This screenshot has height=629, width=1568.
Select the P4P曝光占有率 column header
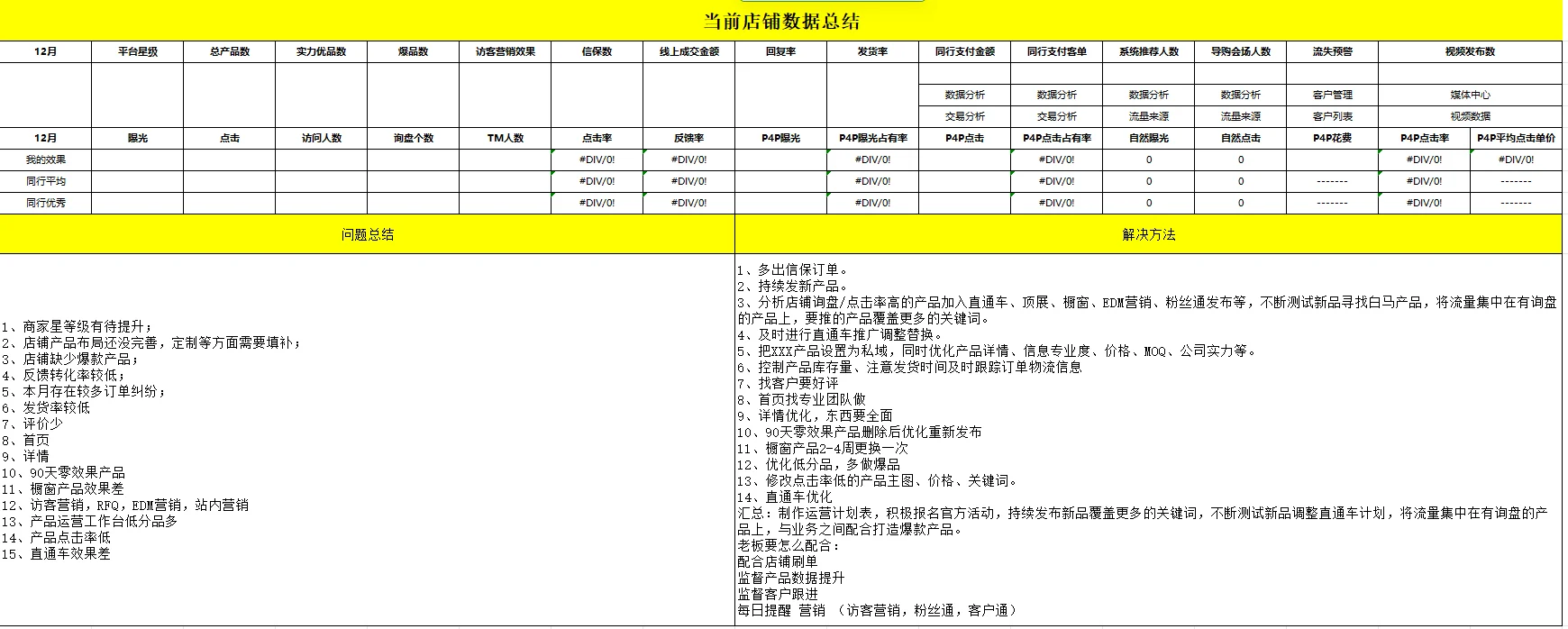click(873, 138)
